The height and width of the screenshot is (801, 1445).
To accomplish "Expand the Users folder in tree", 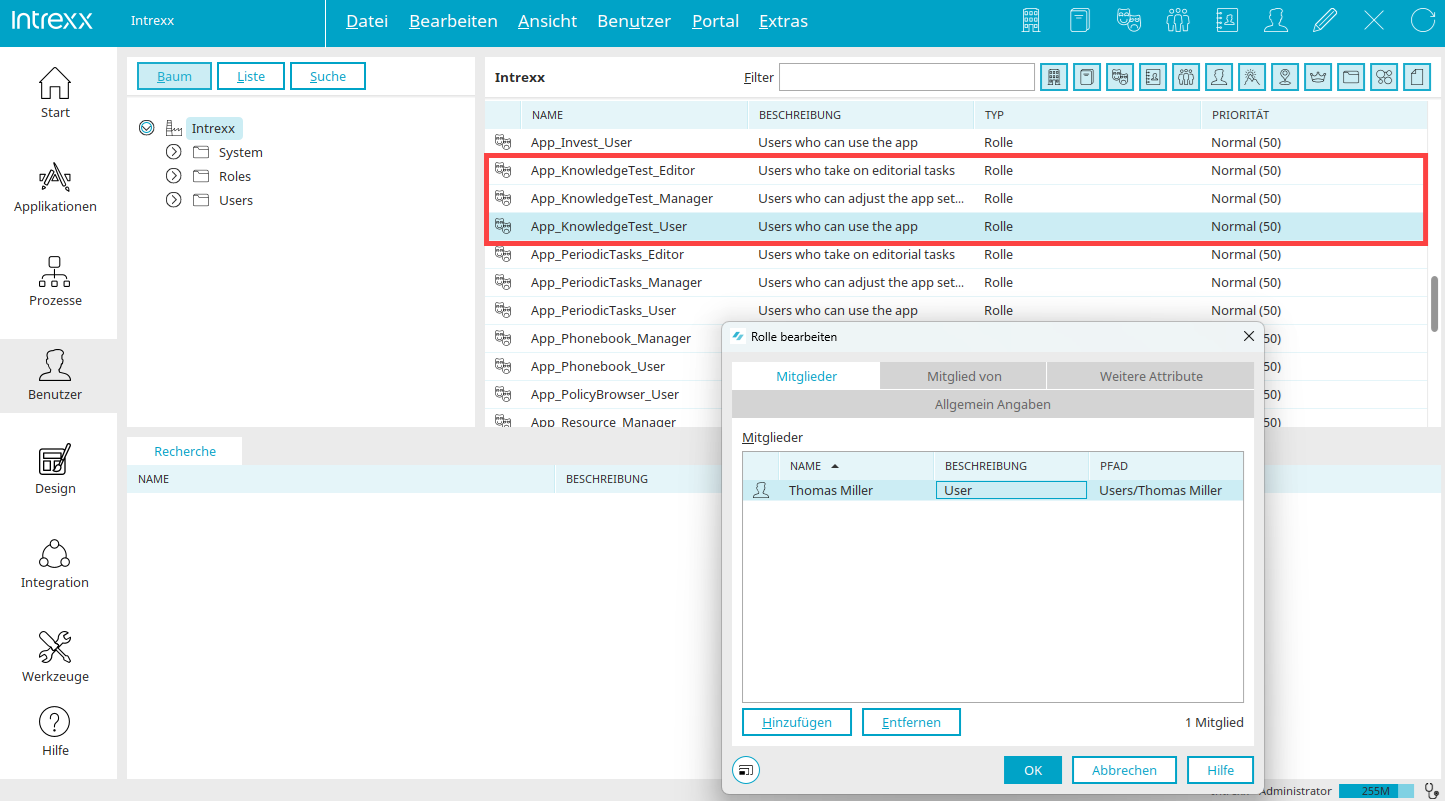I will 173,200.
